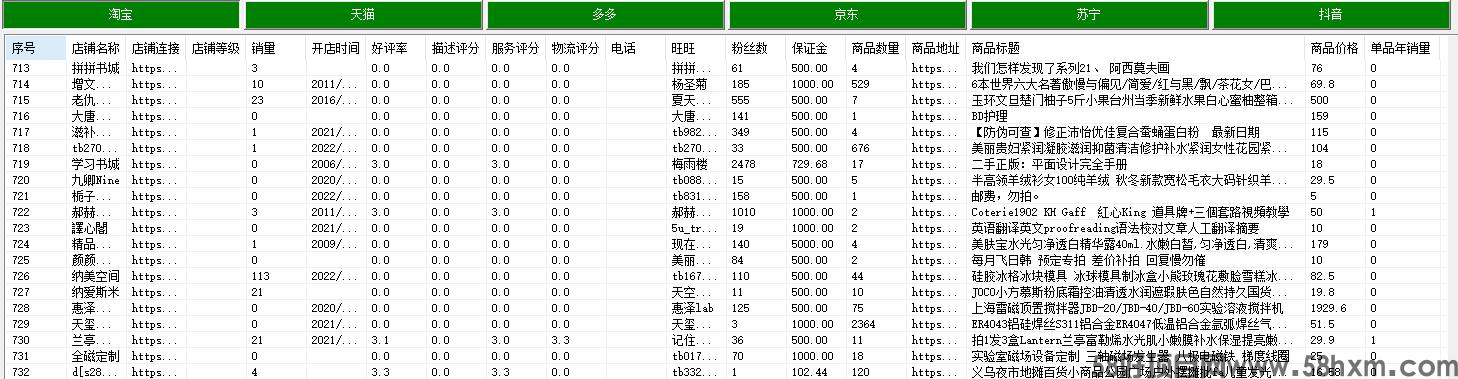Image resolution: width=1458 pixels, height=379 pixels.
Task: Click the 物流评分 column header
Action: tap(576, 48)
